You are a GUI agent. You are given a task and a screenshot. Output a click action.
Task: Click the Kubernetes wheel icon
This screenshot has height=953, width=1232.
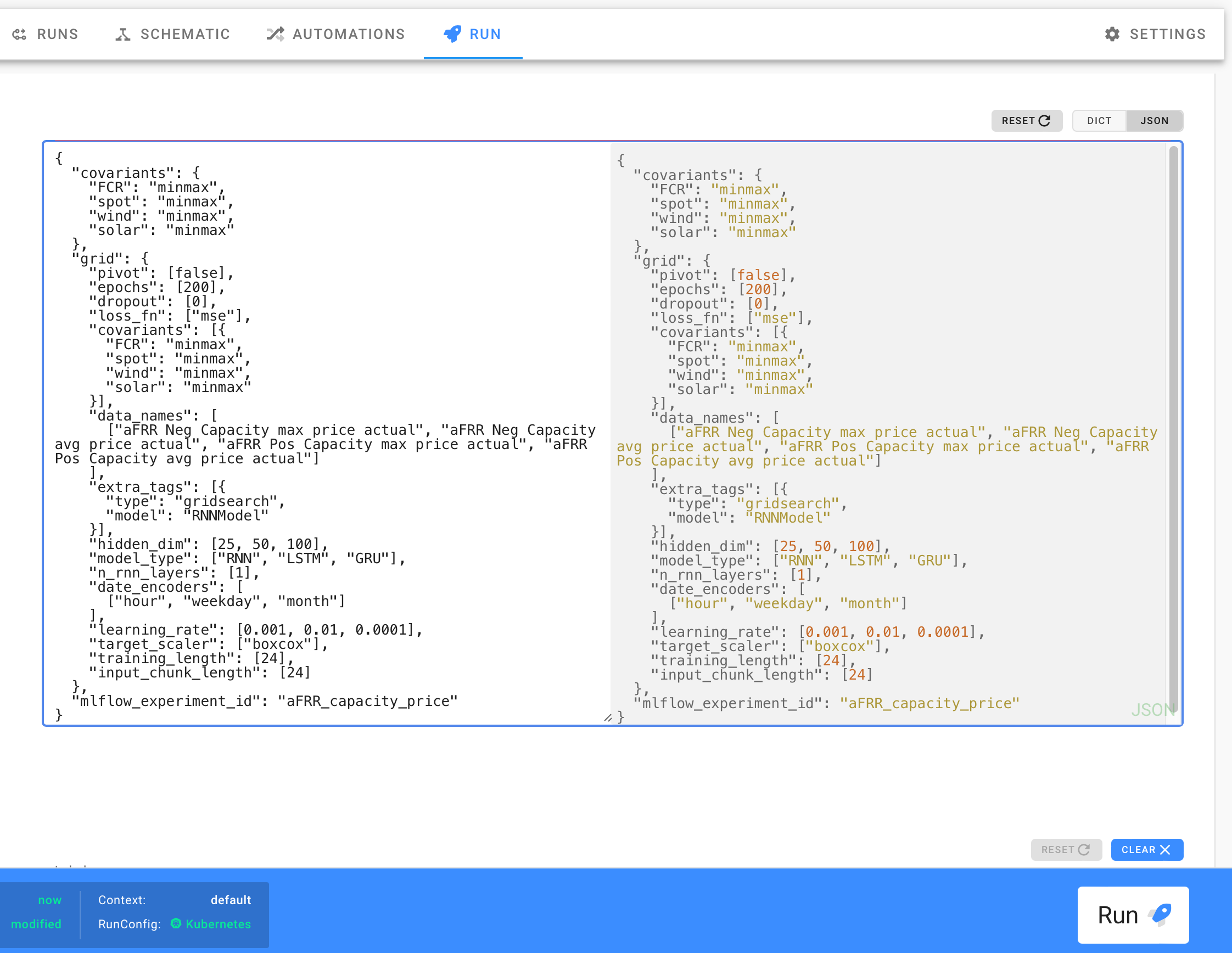176,923
